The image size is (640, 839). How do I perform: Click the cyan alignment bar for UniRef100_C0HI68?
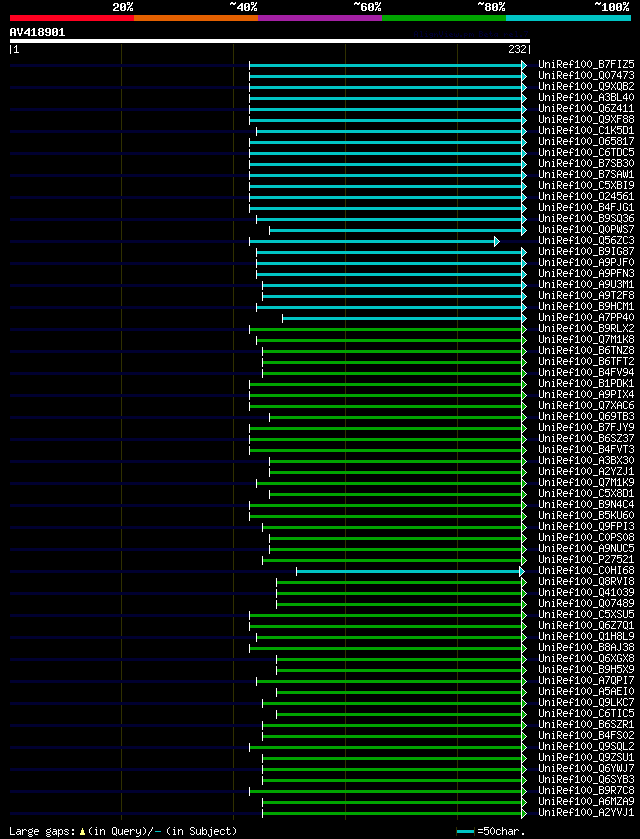408,571
